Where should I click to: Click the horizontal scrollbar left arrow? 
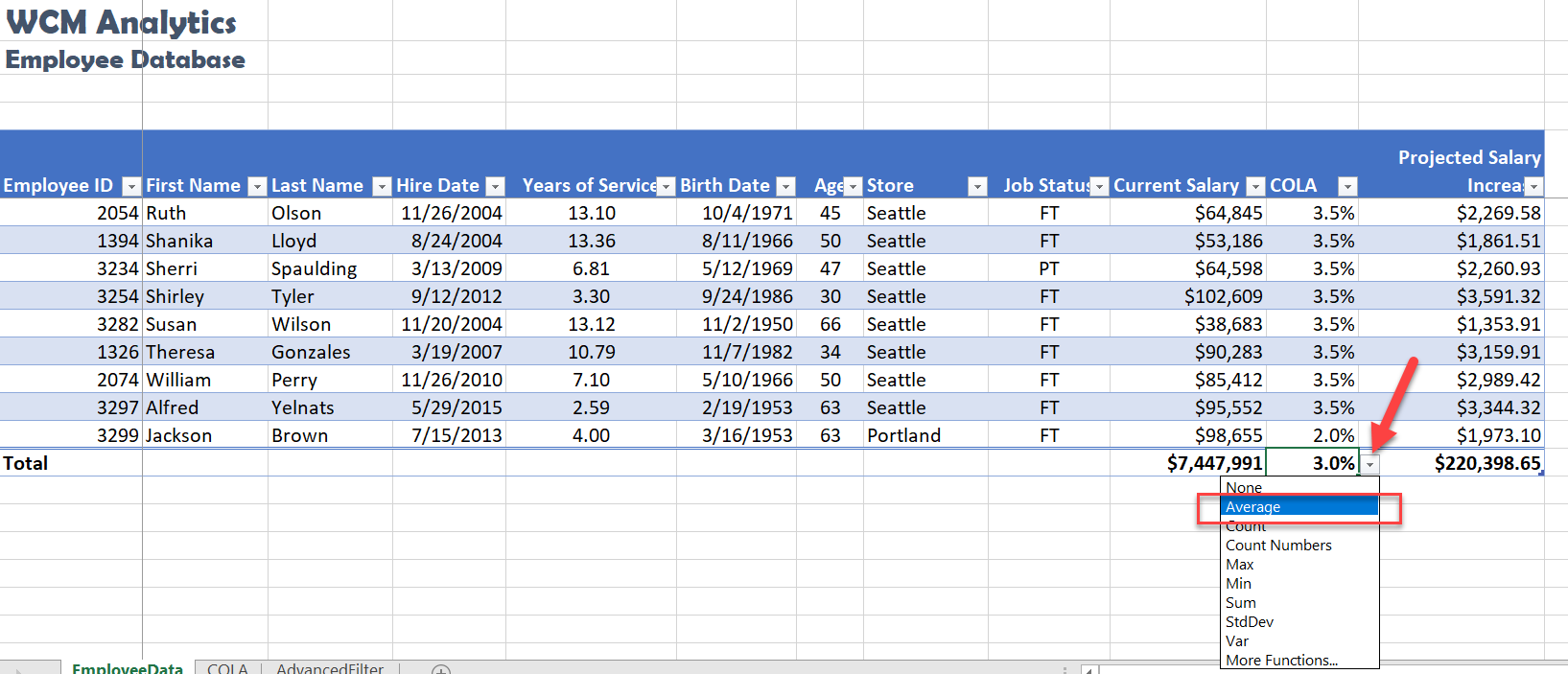click(x=1089, y=669)
